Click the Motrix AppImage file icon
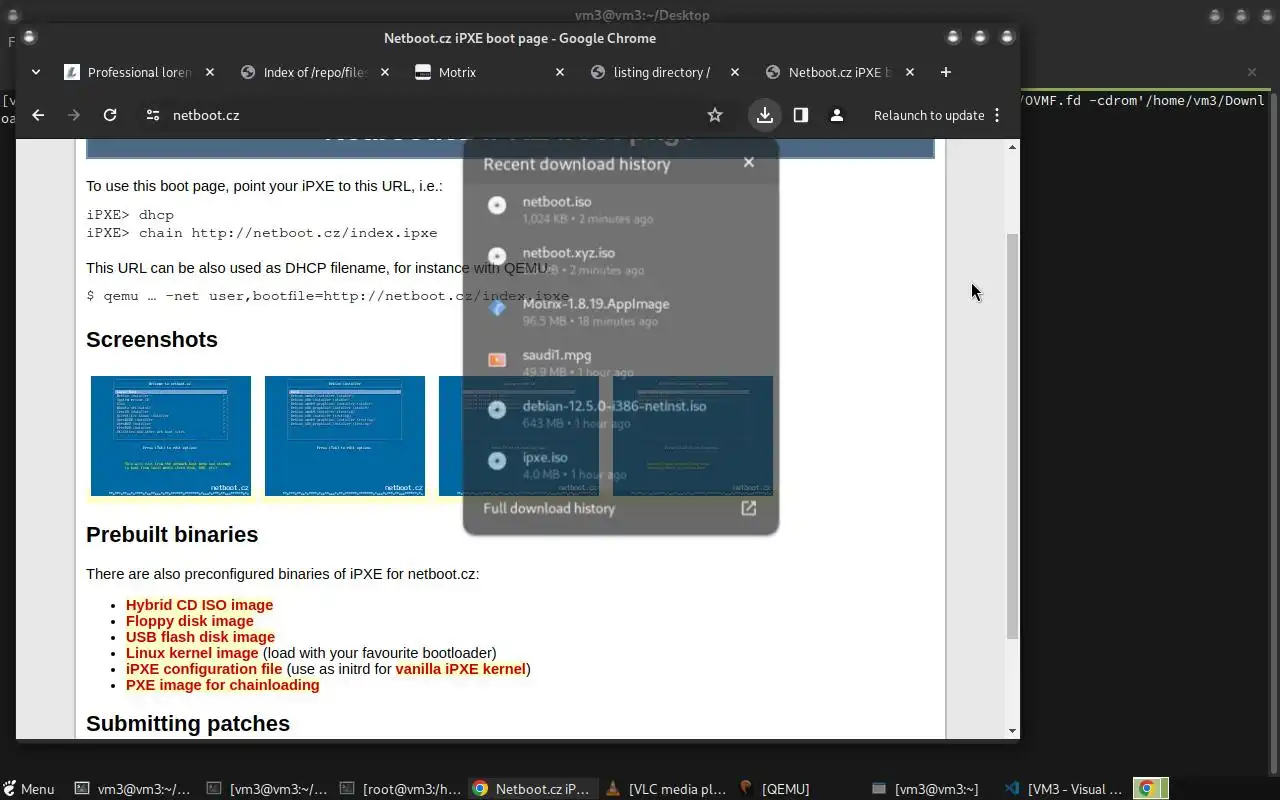Viewport: 1280px width, 800px height. (497, 307)
